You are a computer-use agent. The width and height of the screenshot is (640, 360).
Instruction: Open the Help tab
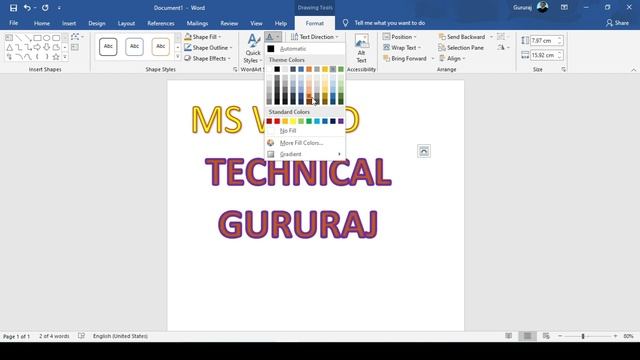pos(281,23)
